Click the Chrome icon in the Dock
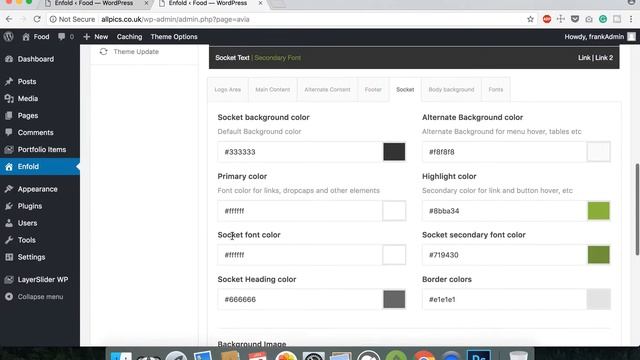The height and width of the screenshot is (360, 640). coord(424,355)
